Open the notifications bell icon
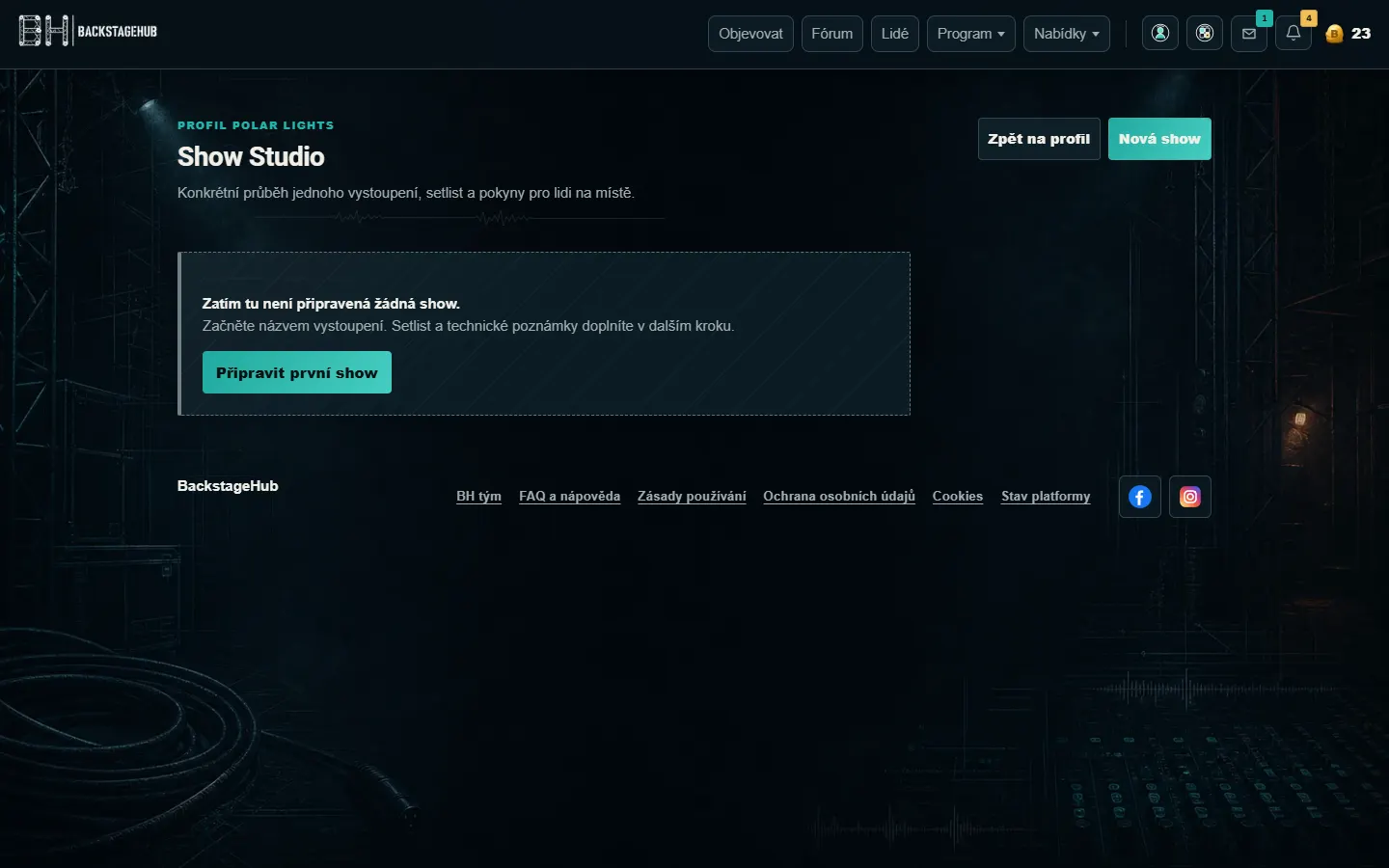 (x=1294, y=33)
